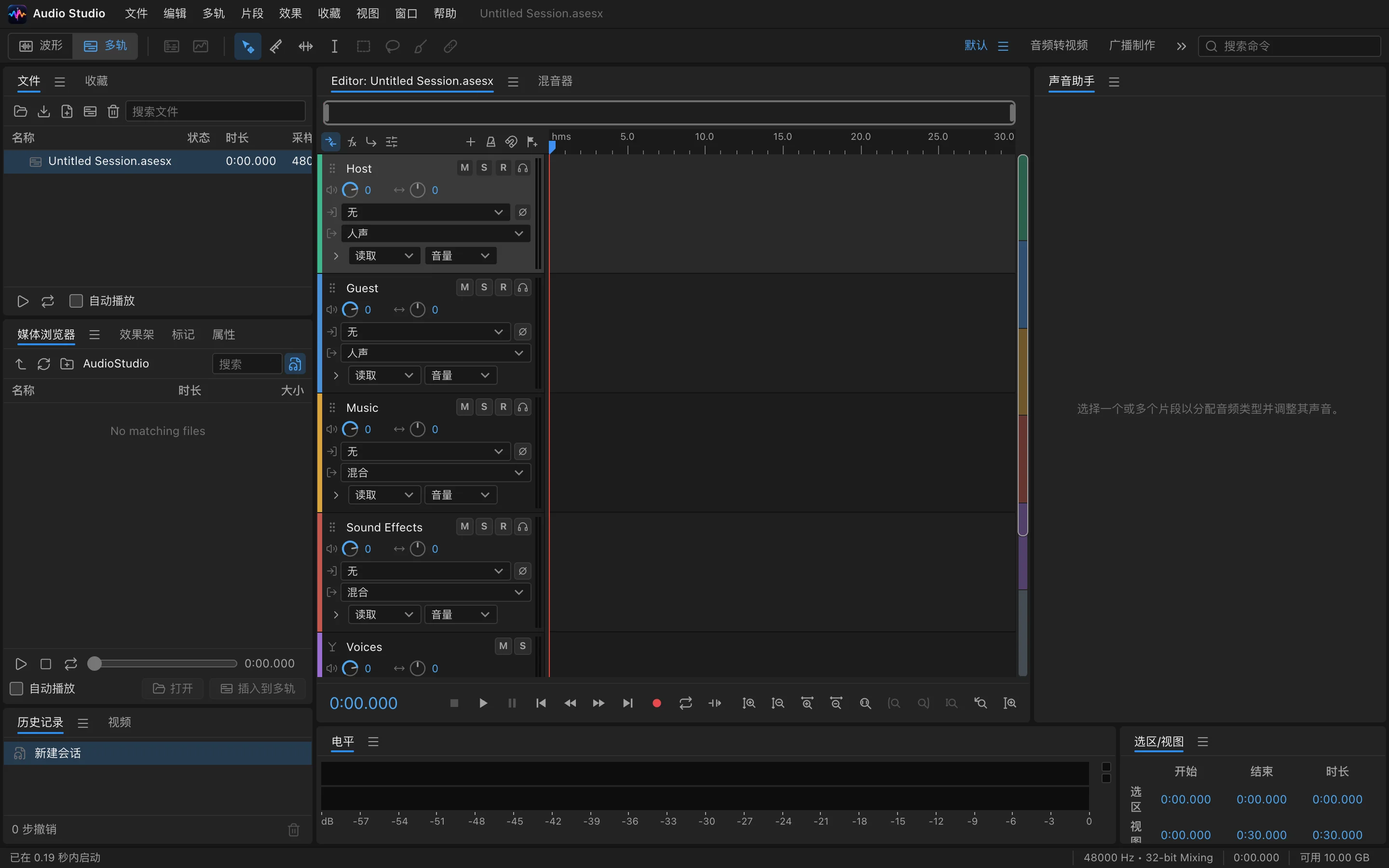This screenshot has height=868, width=1389.
Task: Select the Lasso selection tool
Action: click(392, 46)
